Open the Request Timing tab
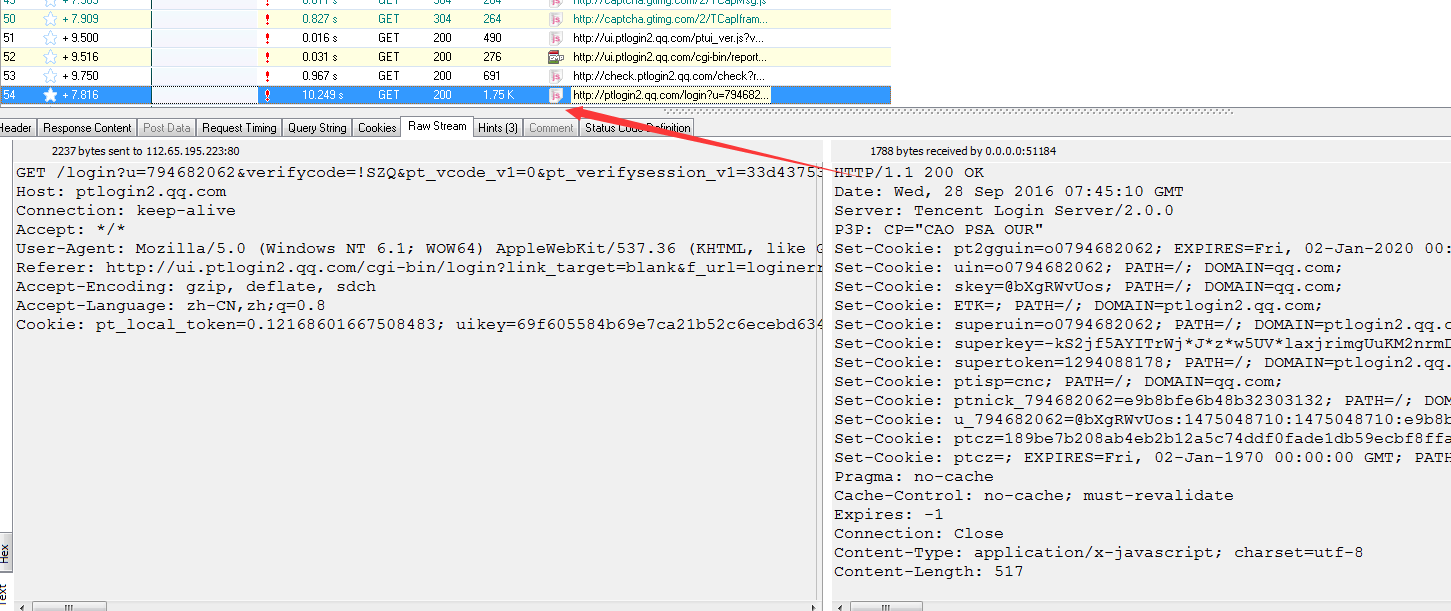The image size is (1451, 611). (239, 128)
